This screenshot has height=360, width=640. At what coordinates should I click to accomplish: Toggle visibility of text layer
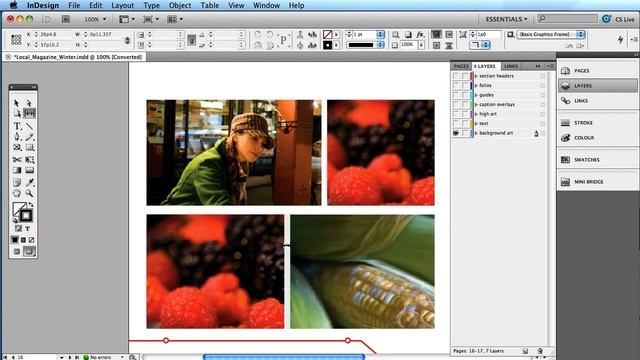coord(456,123)
